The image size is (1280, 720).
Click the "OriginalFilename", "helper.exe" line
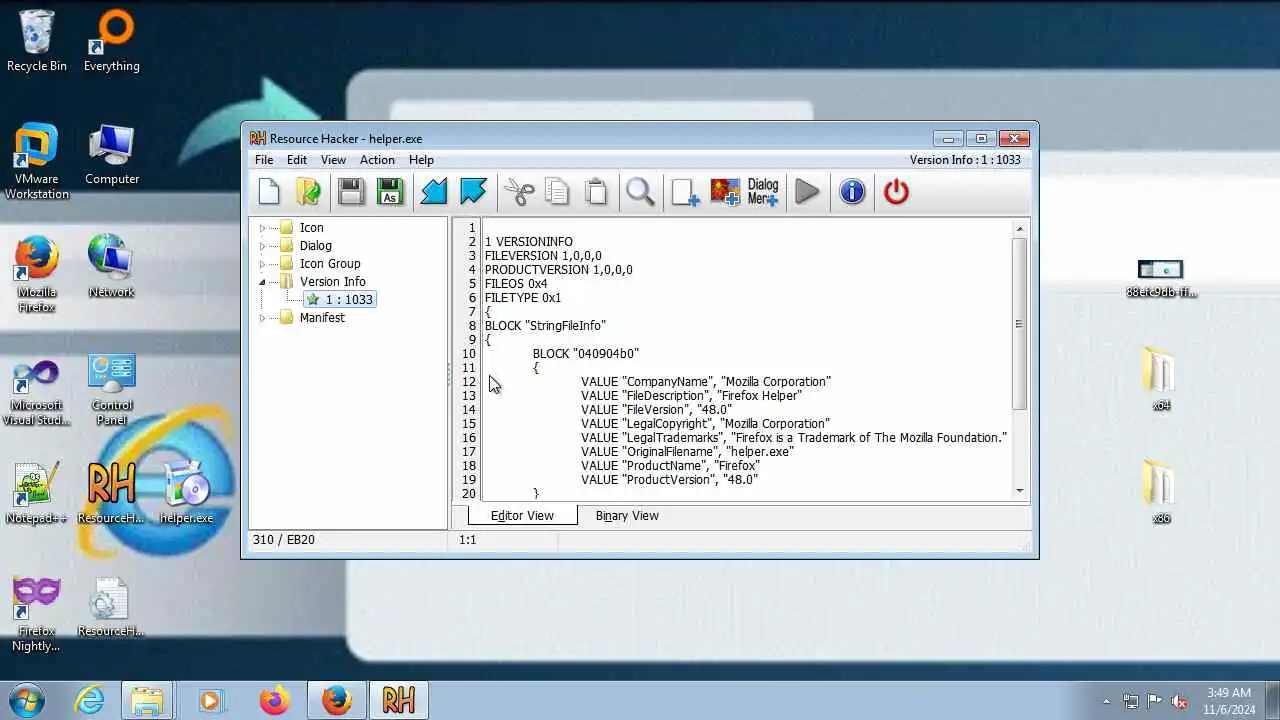coord(687,452)
